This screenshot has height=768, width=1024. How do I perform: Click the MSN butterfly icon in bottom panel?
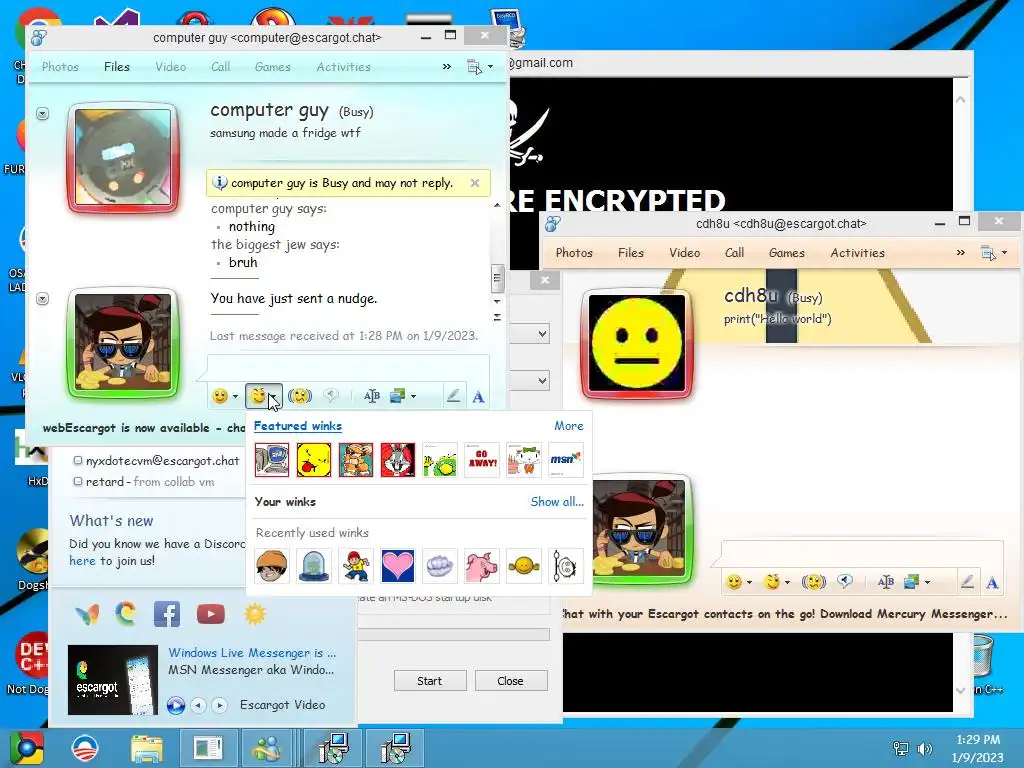point(87,615)
